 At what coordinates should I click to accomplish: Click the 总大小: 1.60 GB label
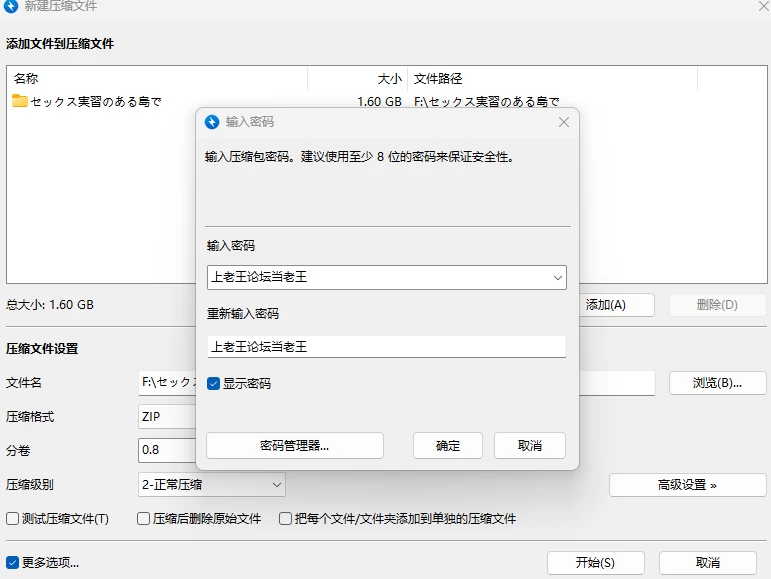[50, 305]
